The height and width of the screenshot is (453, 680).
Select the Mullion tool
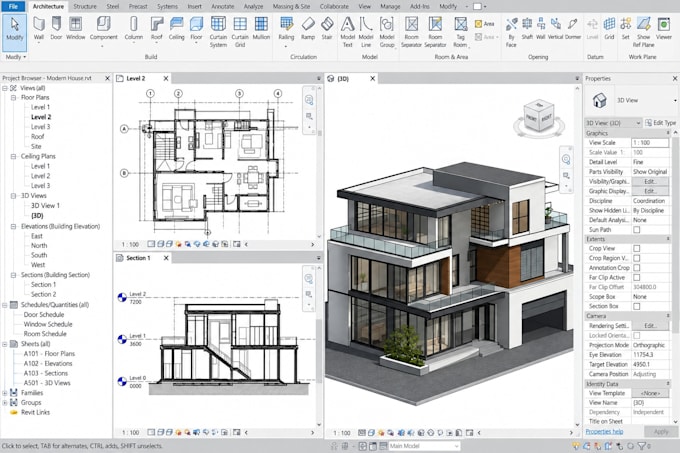[x=261, y=29]
